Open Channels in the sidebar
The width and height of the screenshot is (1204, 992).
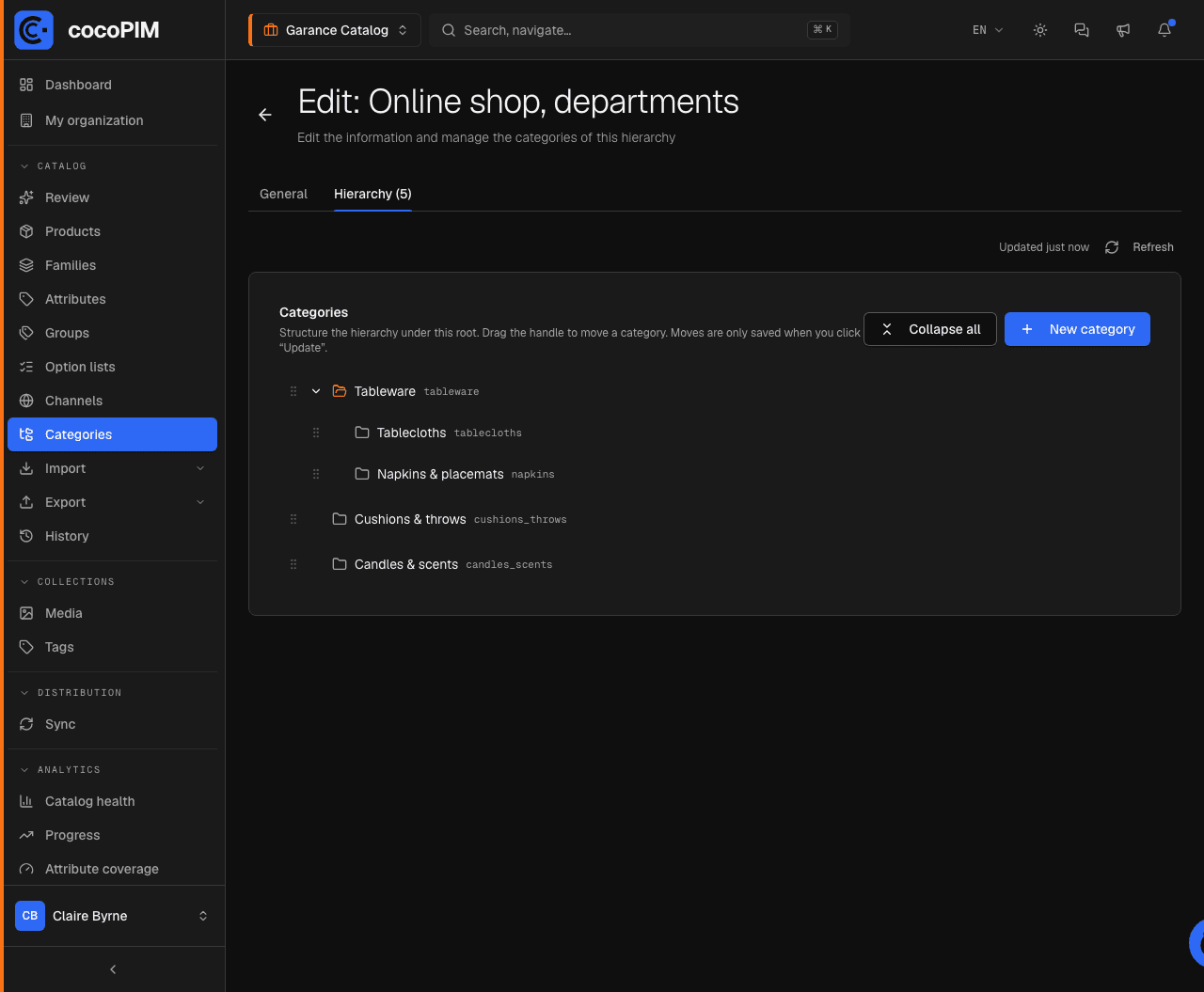point(113,401)
